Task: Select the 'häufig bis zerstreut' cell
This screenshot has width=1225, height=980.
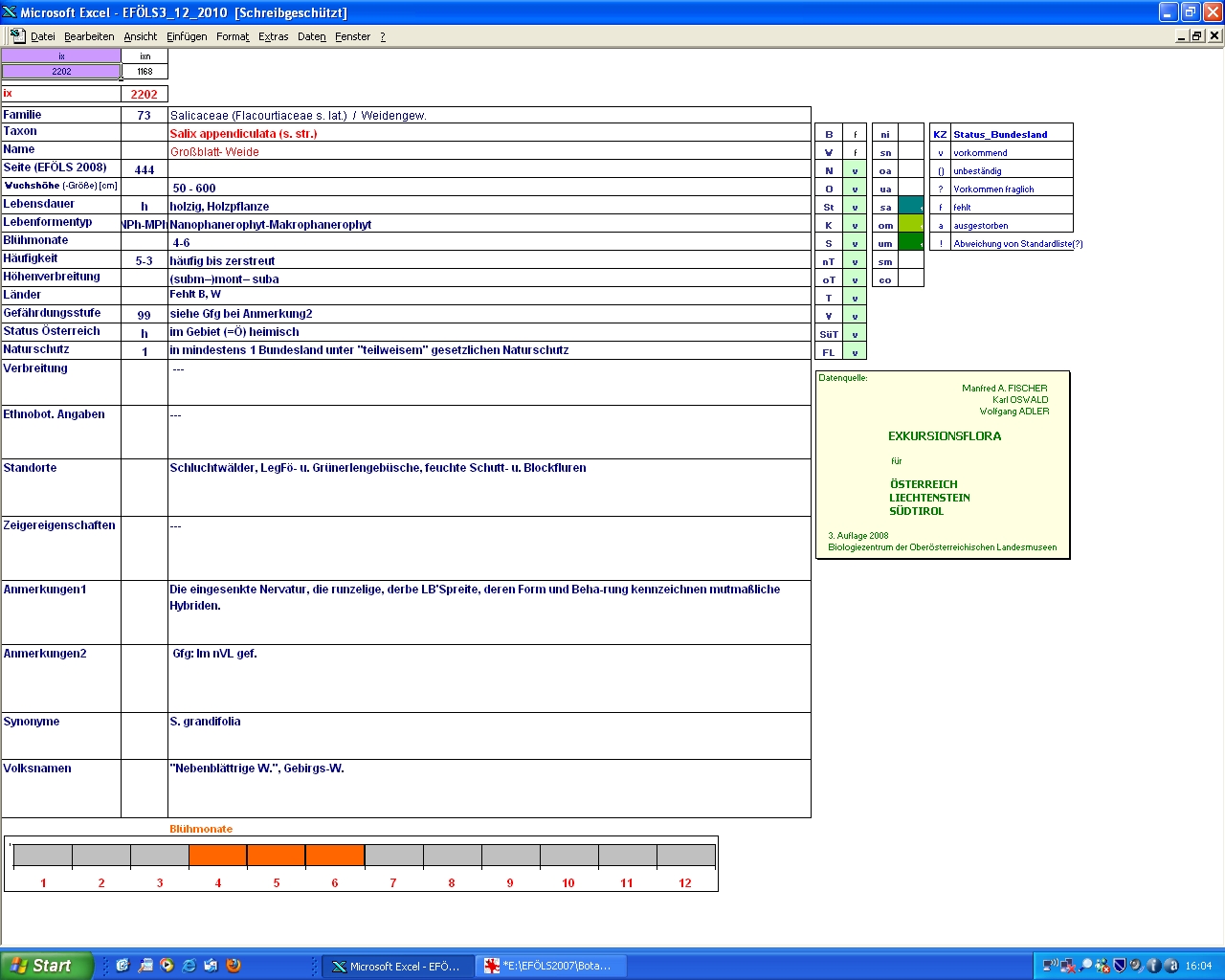Action: [489, 260]
